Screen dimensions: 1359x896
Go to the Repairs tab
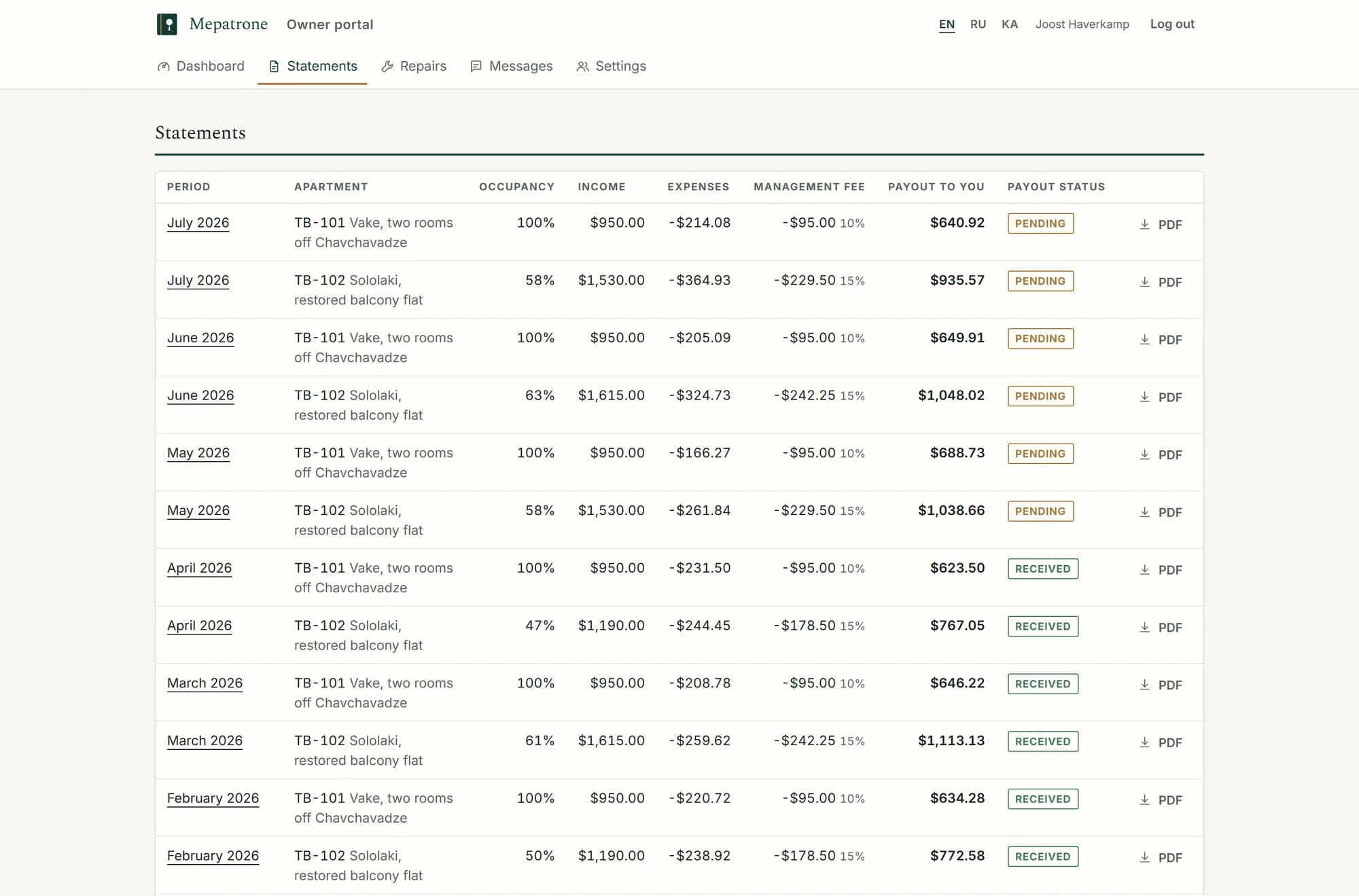[x=414, y=66]
